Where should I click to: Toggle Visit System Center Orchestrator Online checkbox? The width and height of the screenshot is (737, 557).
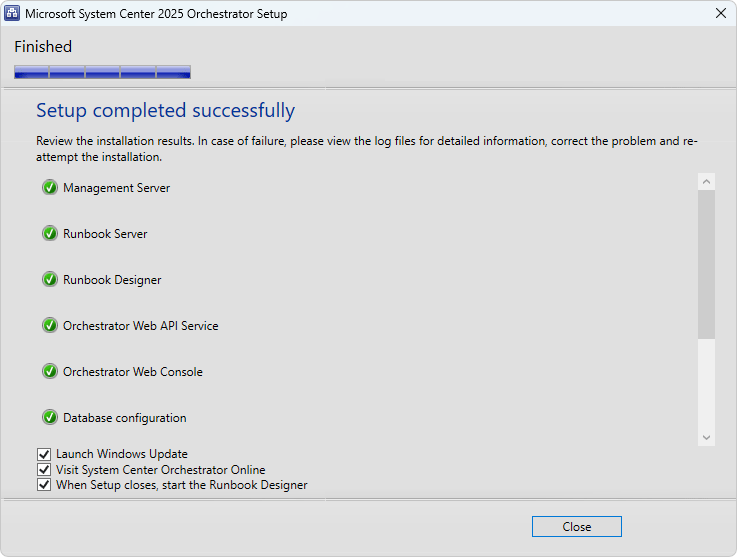coord(44,470)
